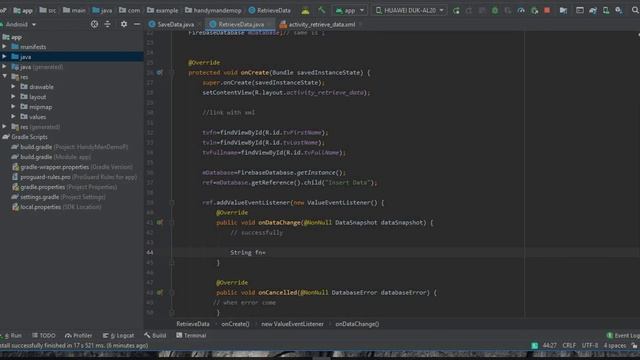This screenshot has height=360, width=640.
Task: Click the onCreate() breadcrumb below editor
Action: click(x=235, y=324)
